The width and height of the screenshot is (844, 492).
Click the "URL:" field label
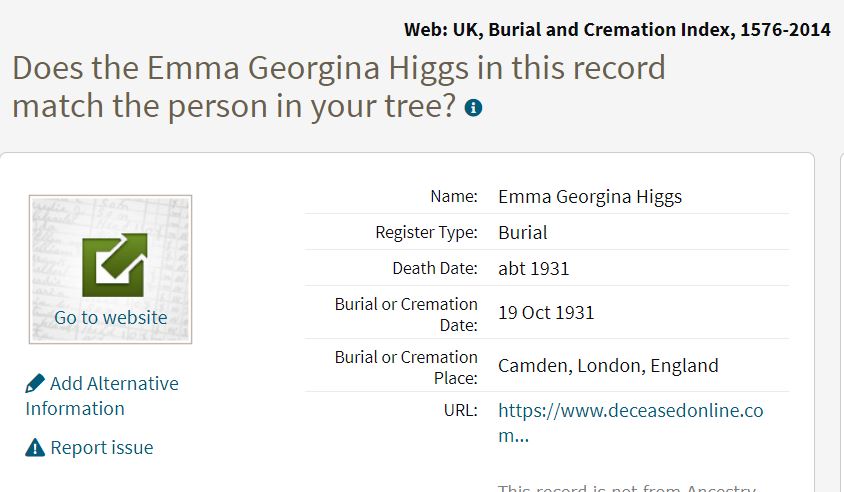tap(460, 410)
